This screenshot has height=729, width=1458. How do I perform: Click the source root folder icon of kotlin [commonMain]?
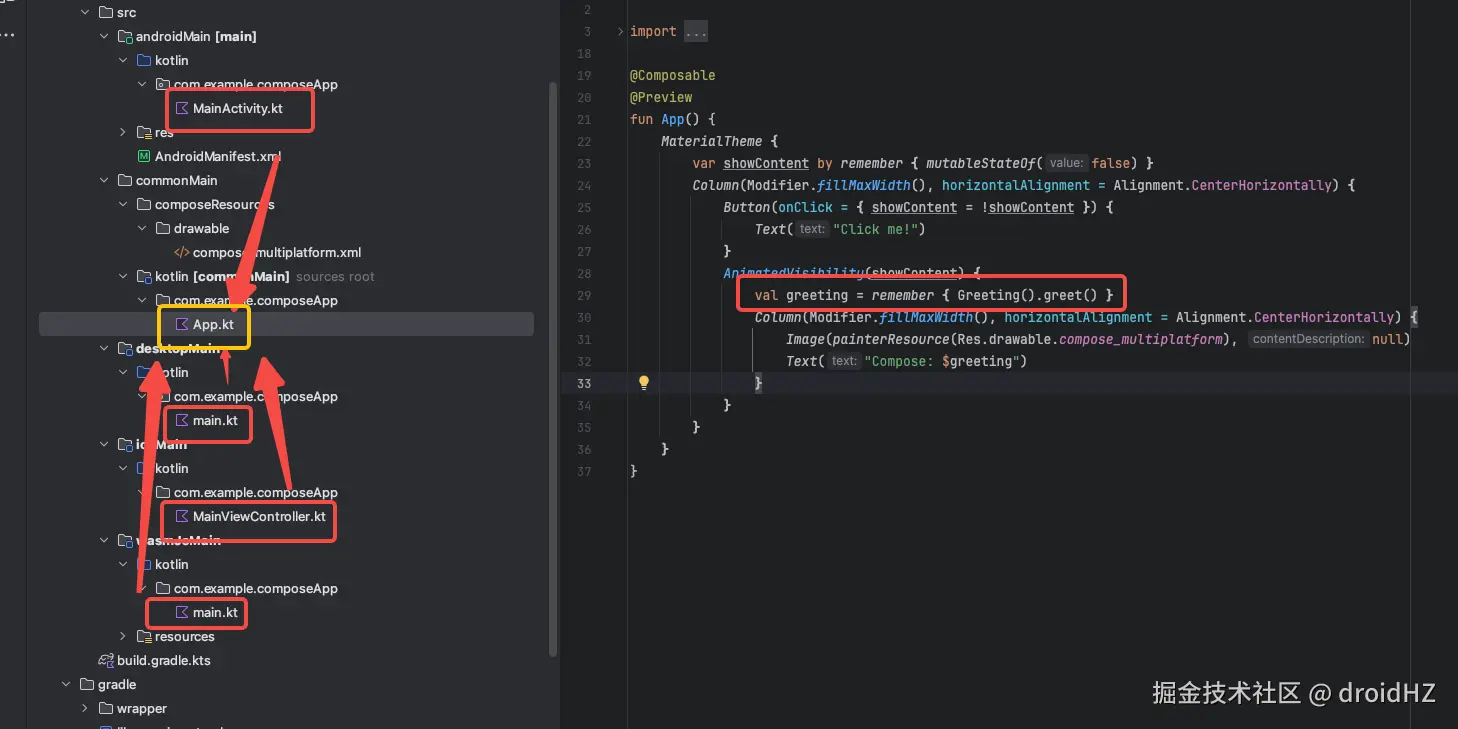click(144, 276)
